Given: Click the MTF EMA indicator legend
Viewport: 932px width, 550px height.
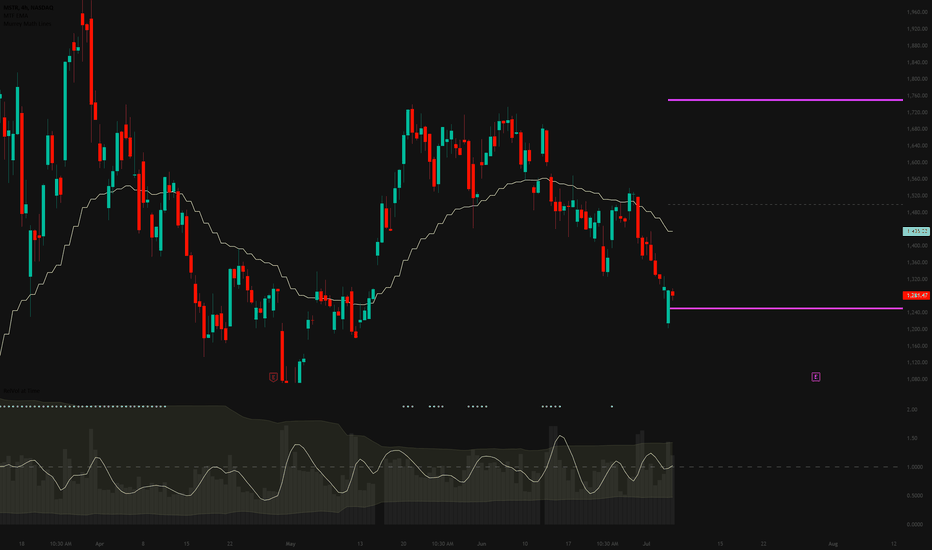Looking at the screenshot, I should (x=15, y=16).
